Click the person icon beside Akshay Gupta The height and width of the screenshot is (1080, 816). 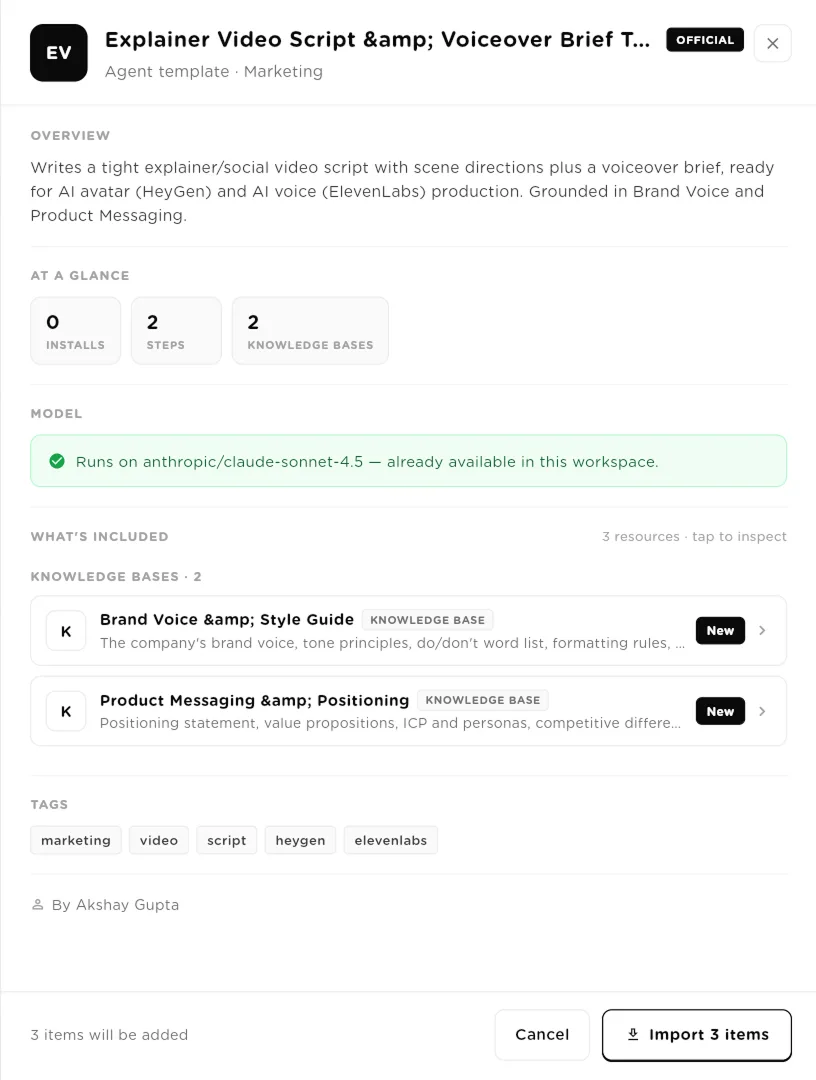point(38,905)
